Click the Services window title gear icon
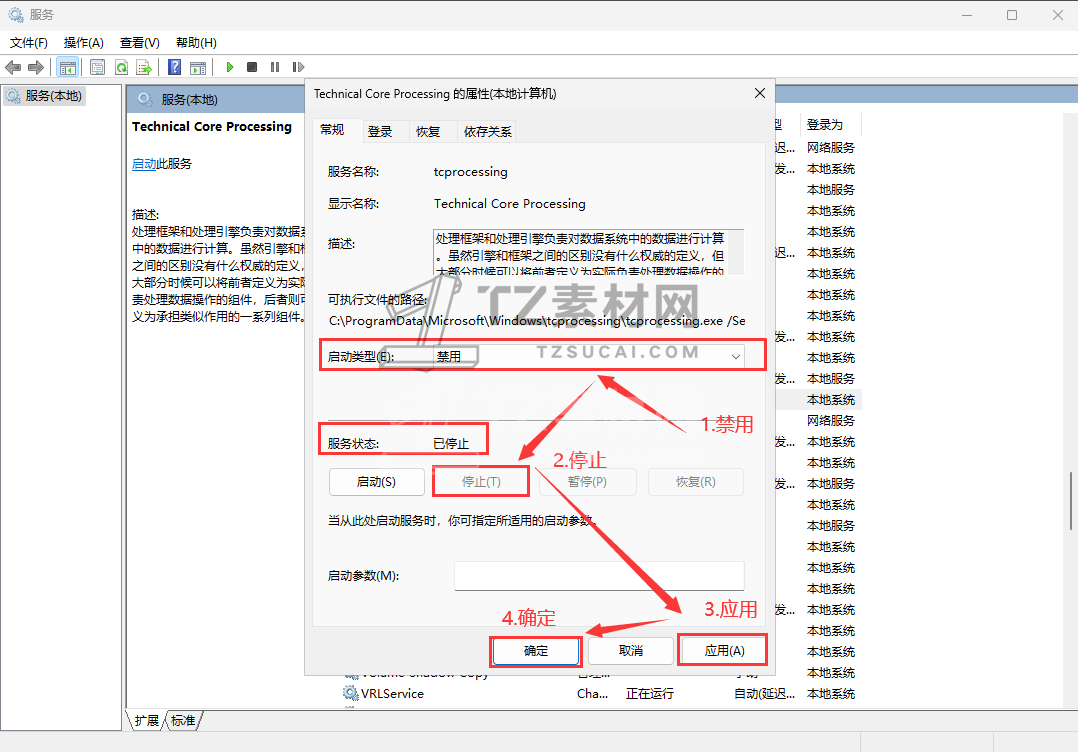This screenshot has height=752, width=1078. tap(15, 14)
